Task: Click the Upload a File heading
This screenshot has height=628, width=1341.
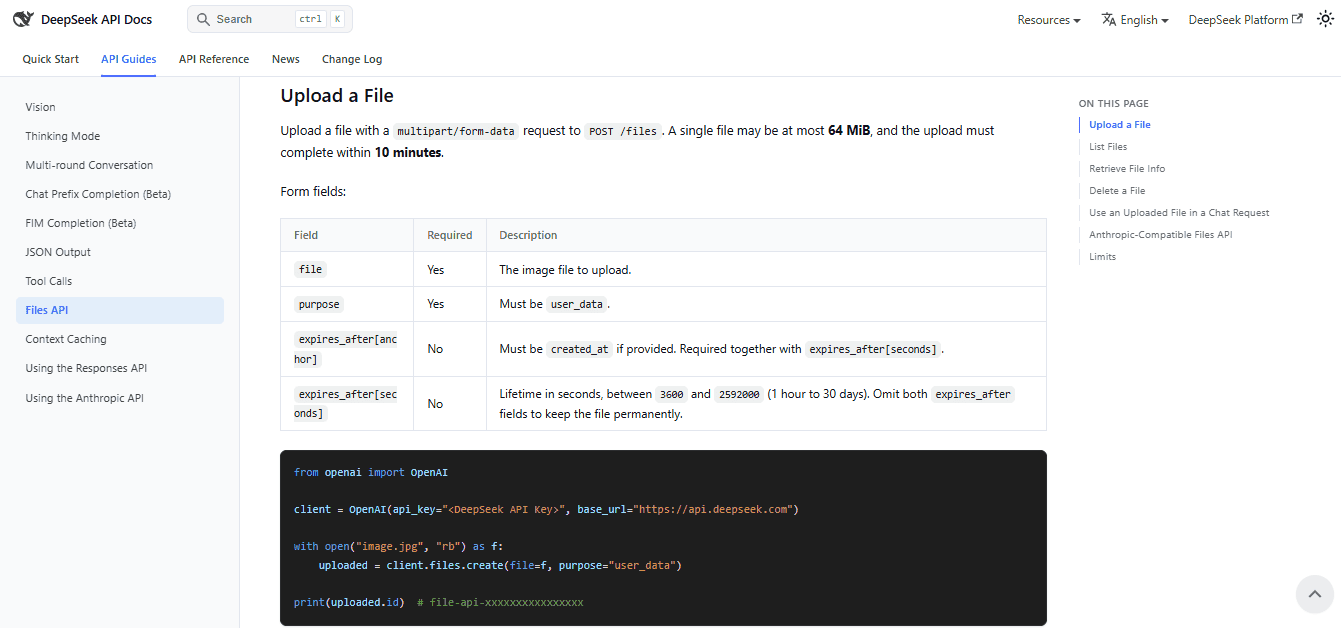Action: coord(337,96)
